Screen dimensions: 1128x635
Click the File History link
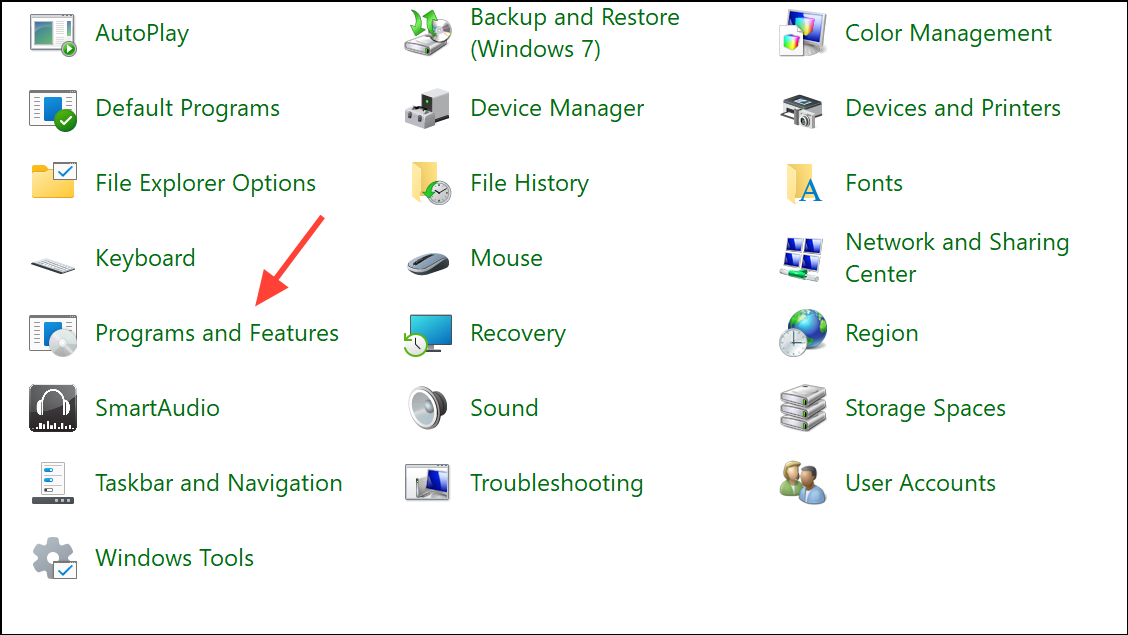point(529,183)
